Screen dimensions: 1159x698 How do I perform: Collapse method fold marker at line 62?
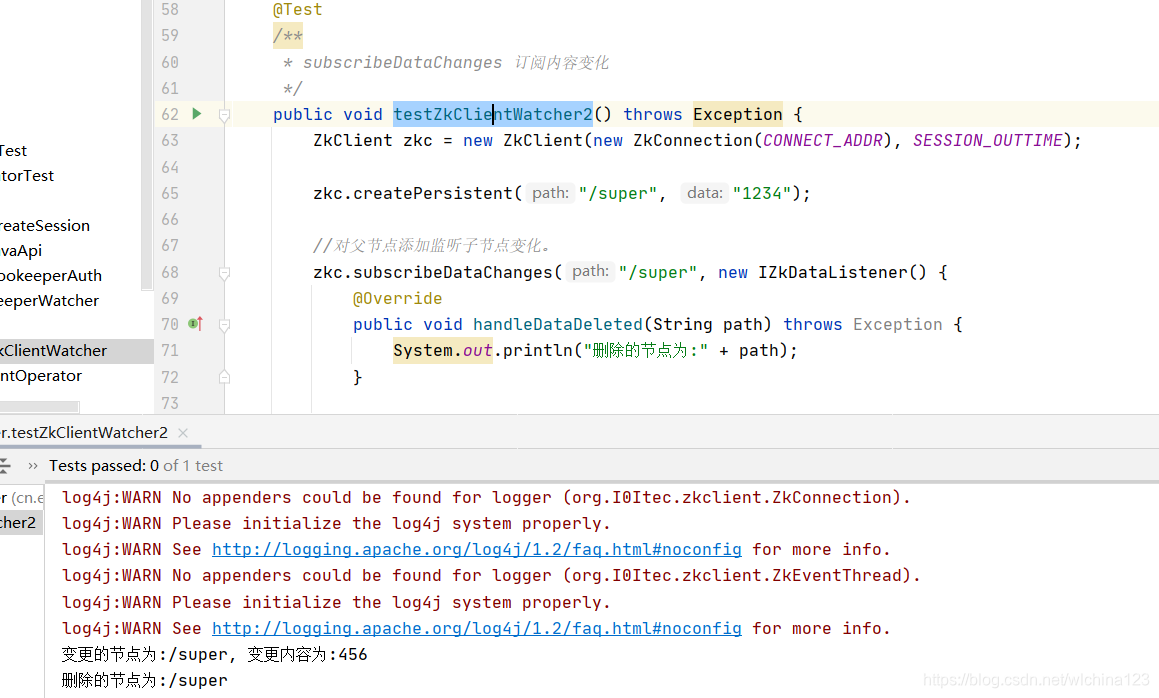tap(225, 115)
